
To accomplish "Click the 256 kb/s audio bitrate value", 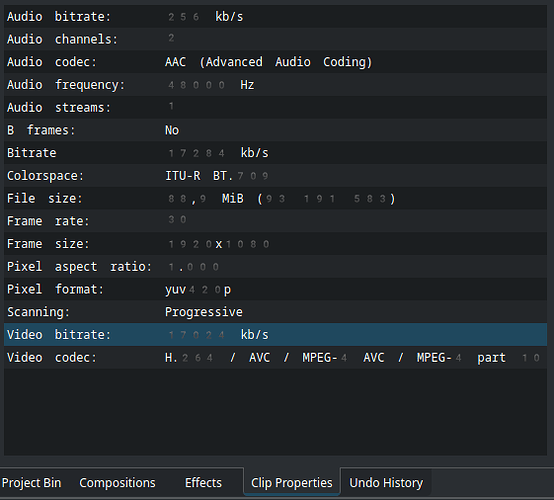I will (x=206, y=17).
